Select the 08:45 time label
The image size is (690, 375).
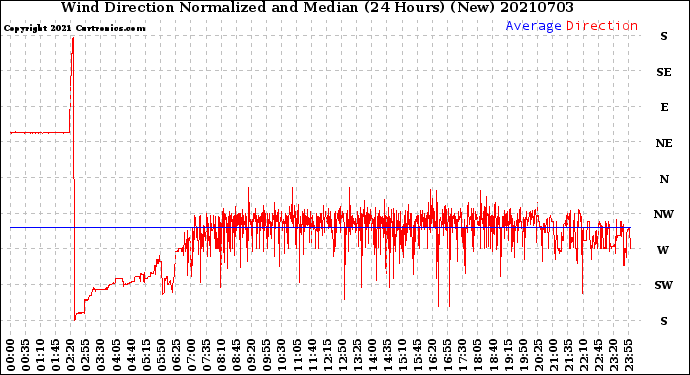pos(236,356)
